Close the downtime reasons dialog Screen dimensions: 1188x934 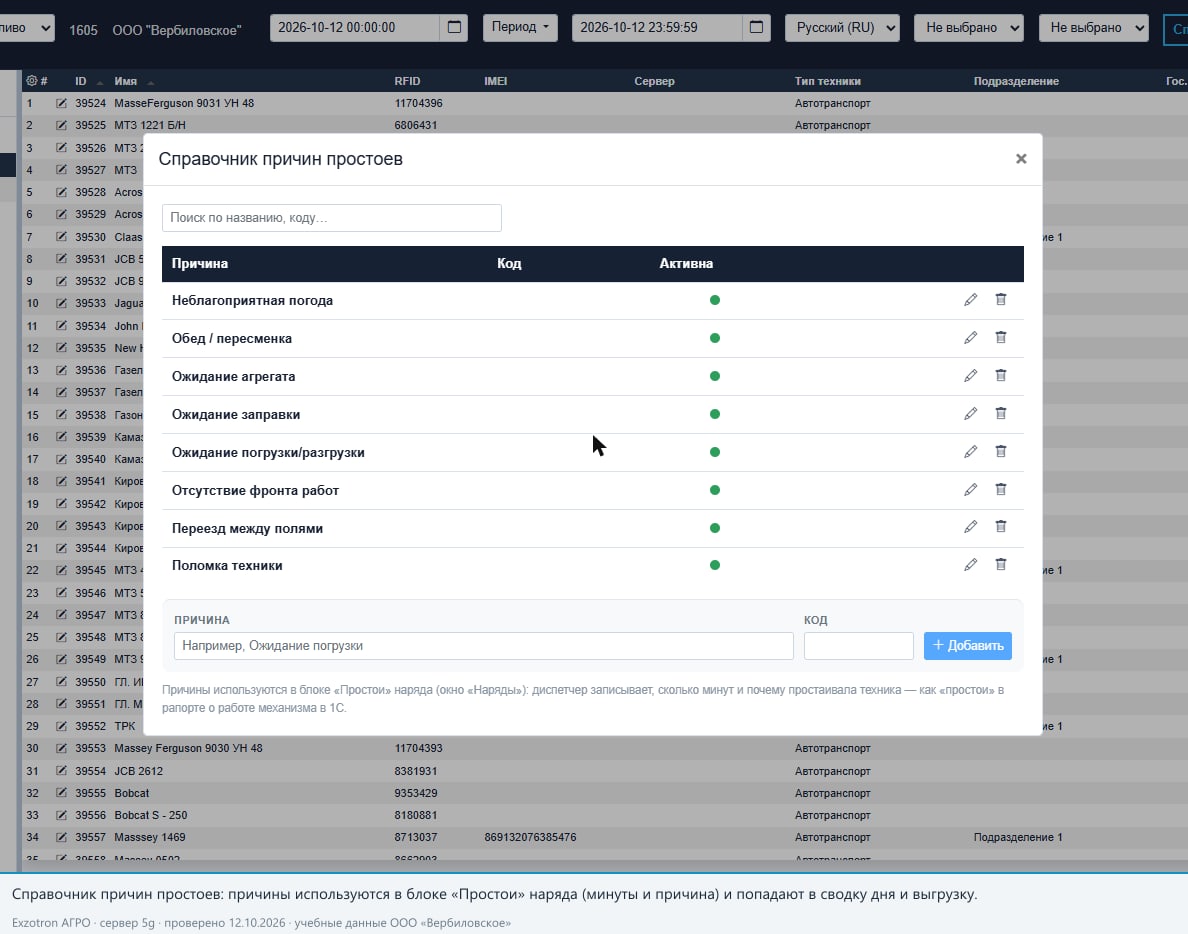pos(1021,158)
